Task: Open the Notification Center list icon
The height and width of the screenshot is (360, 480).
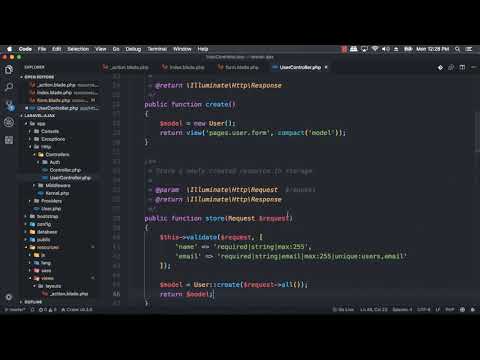Action: [x=469, y=49]
